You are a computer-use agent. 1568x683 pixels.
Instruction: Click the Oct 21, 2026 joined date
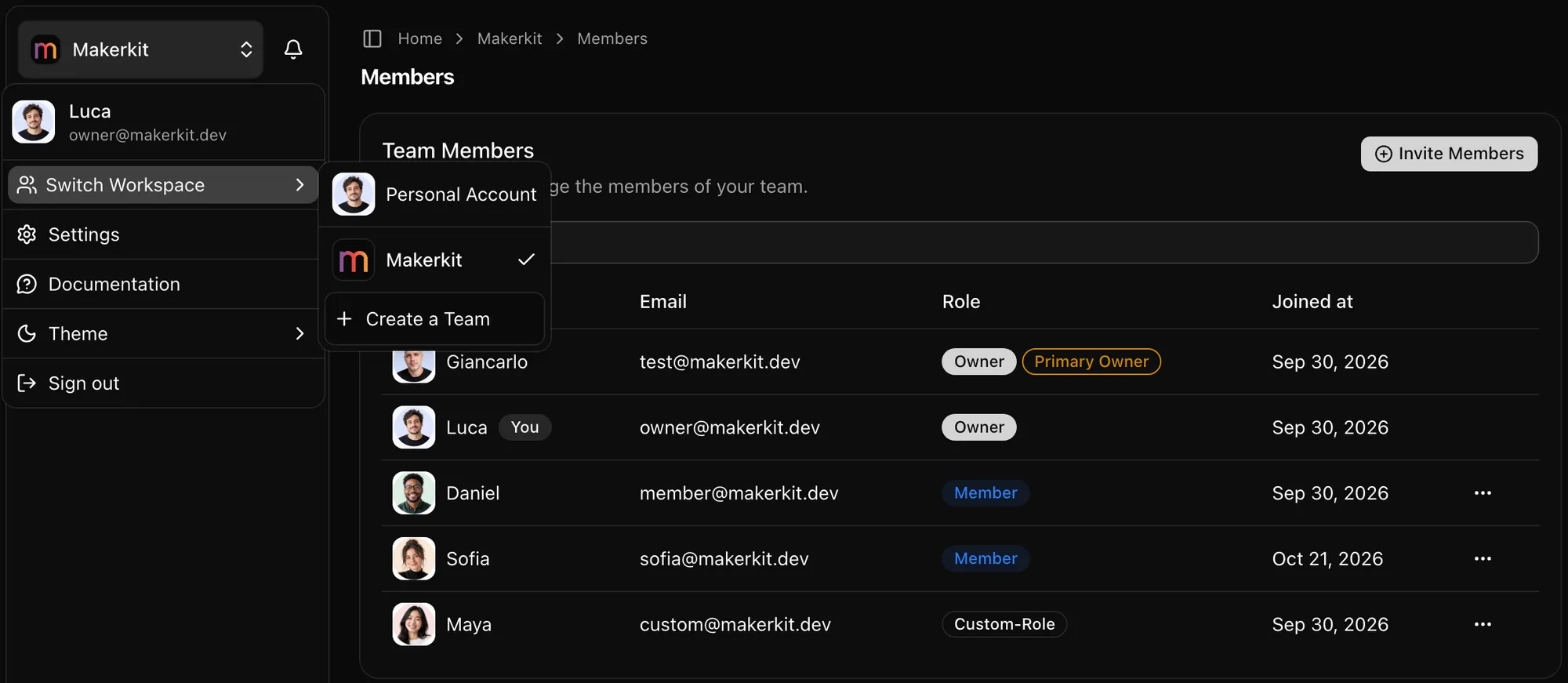(1327, 559)
